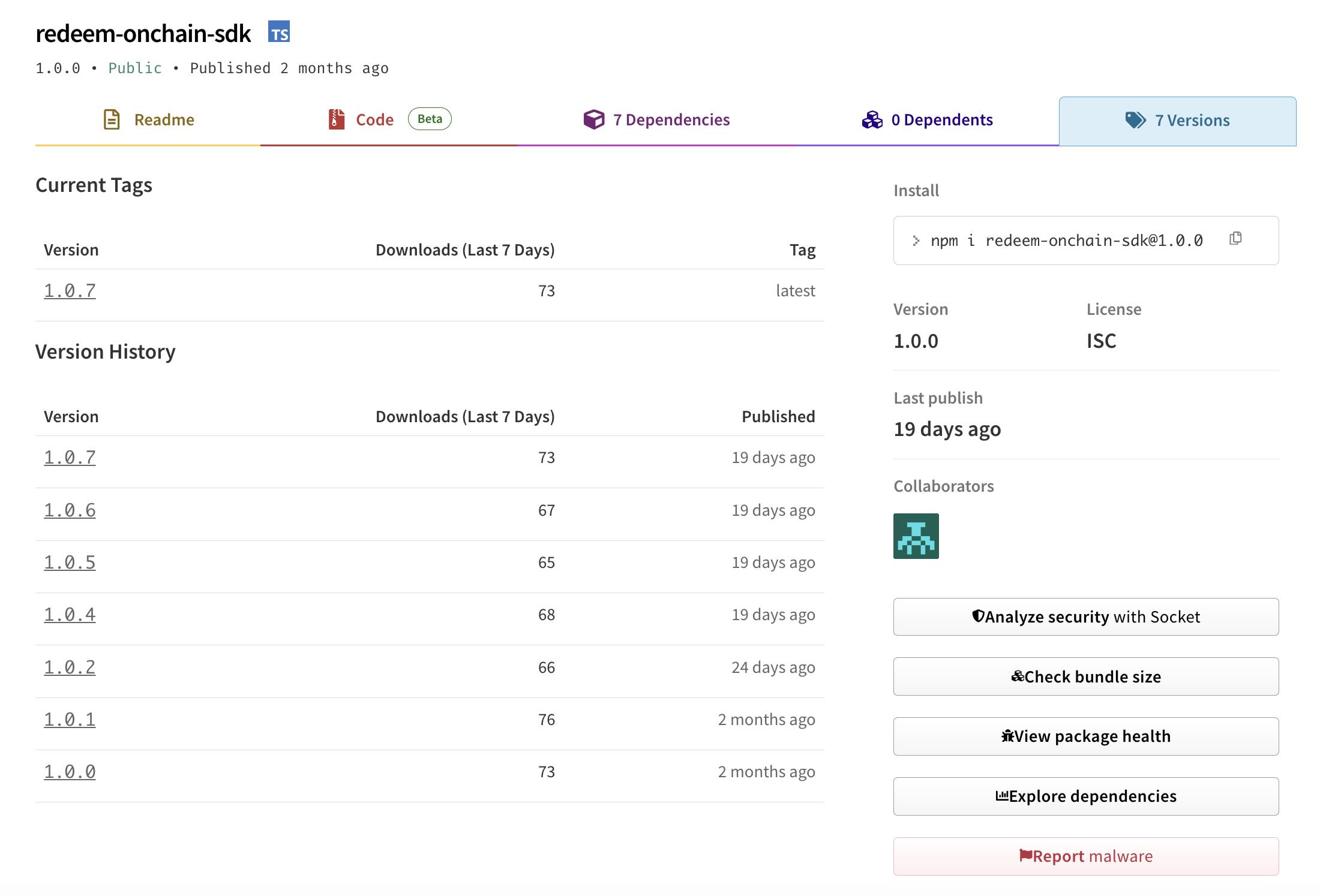
Task: Click '19 days ago' under Last publish
Action: pyautogui.click(x=947, y=429)
